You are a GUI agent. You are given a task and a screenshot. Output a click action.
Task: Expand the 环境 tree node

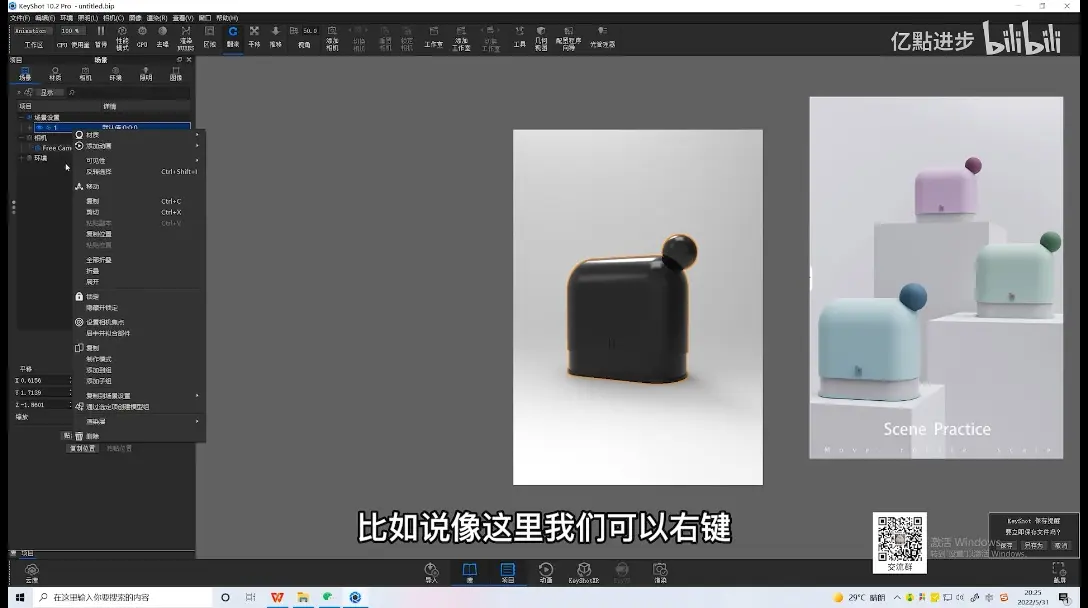(x=21, y=158)
